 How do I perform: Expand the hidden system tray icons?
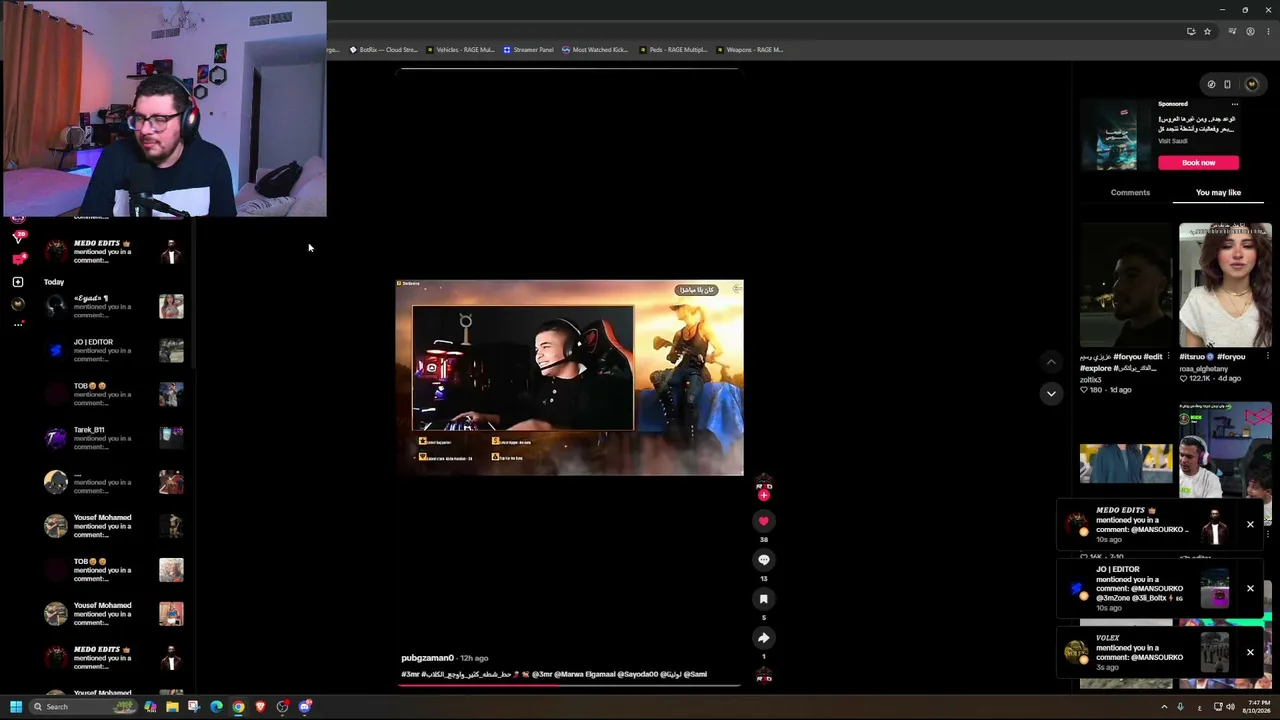(1164, 707)
